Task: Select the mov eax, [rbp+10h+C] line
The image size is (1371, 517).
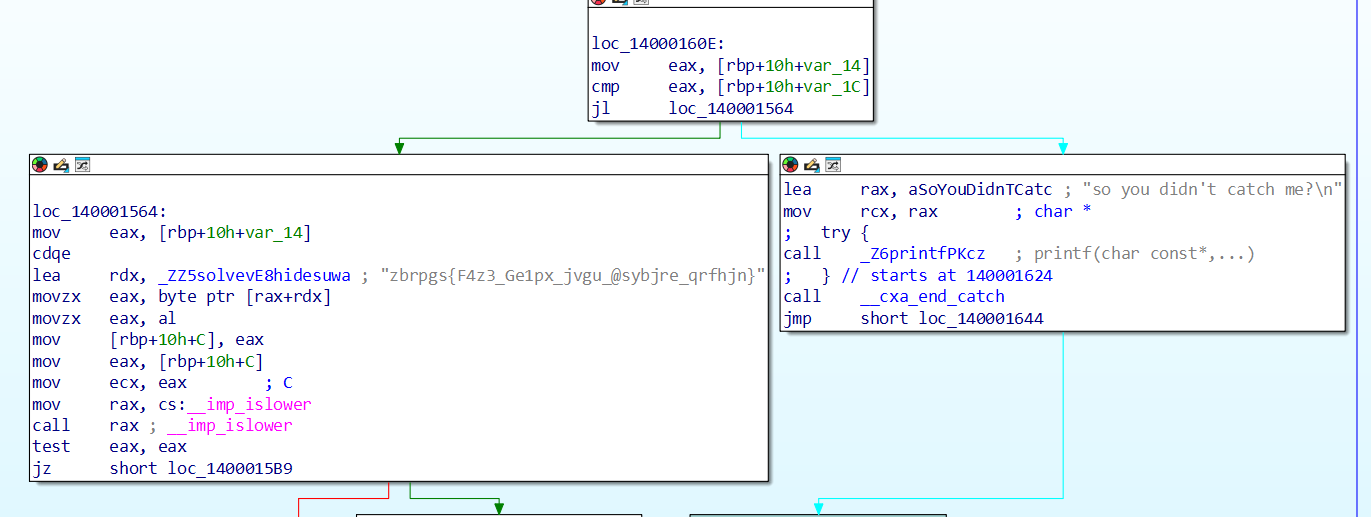Action: (147, 361)
